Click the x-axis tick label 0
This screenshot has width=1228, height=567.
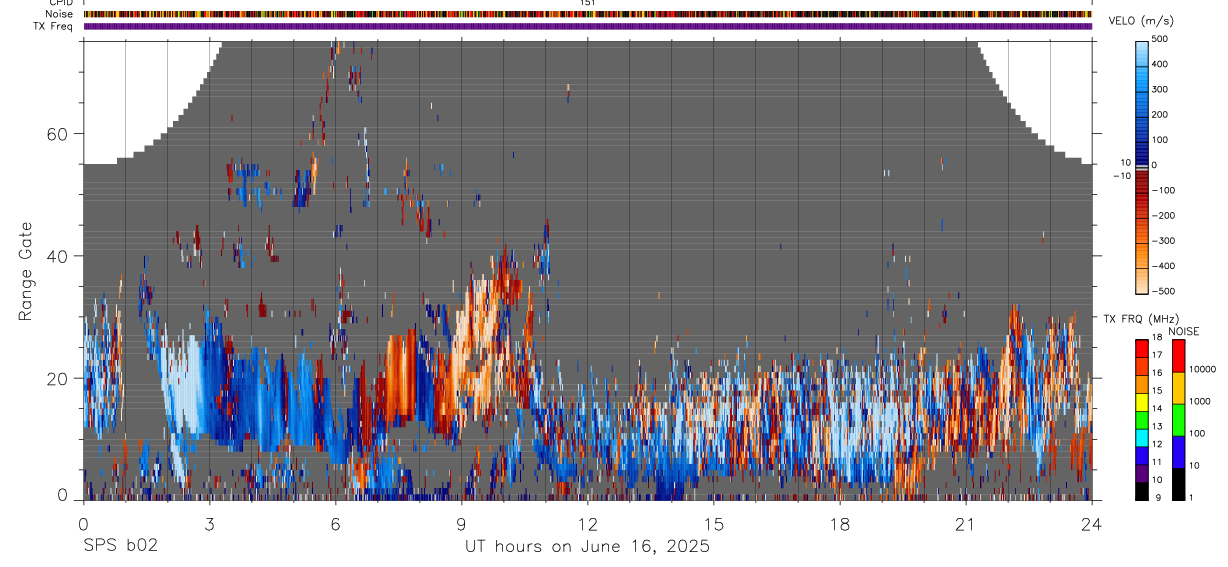coord(83,524)
